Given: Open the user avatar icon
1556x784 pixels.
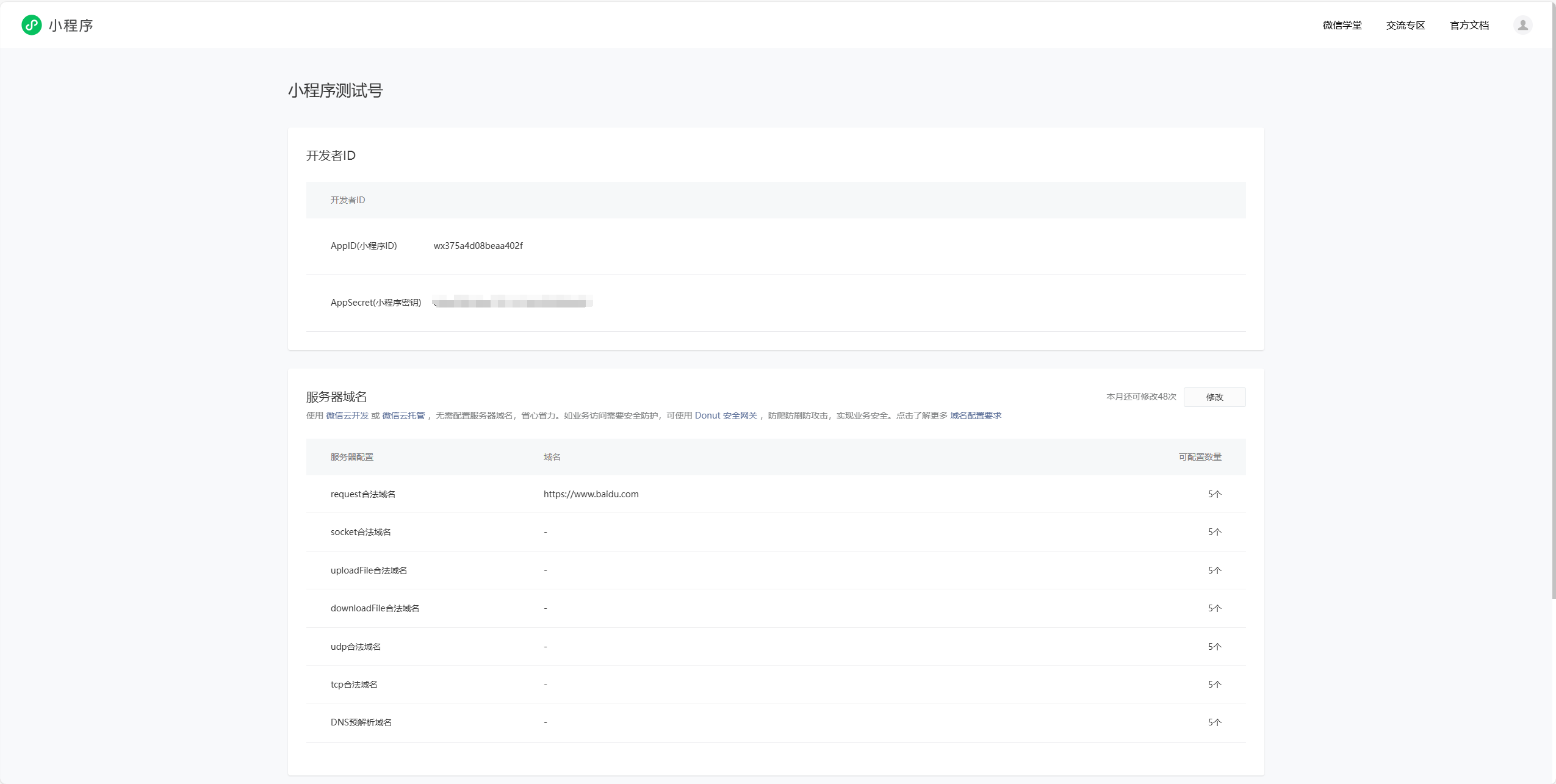Looking at the screenshot, I should point(1522,25).
